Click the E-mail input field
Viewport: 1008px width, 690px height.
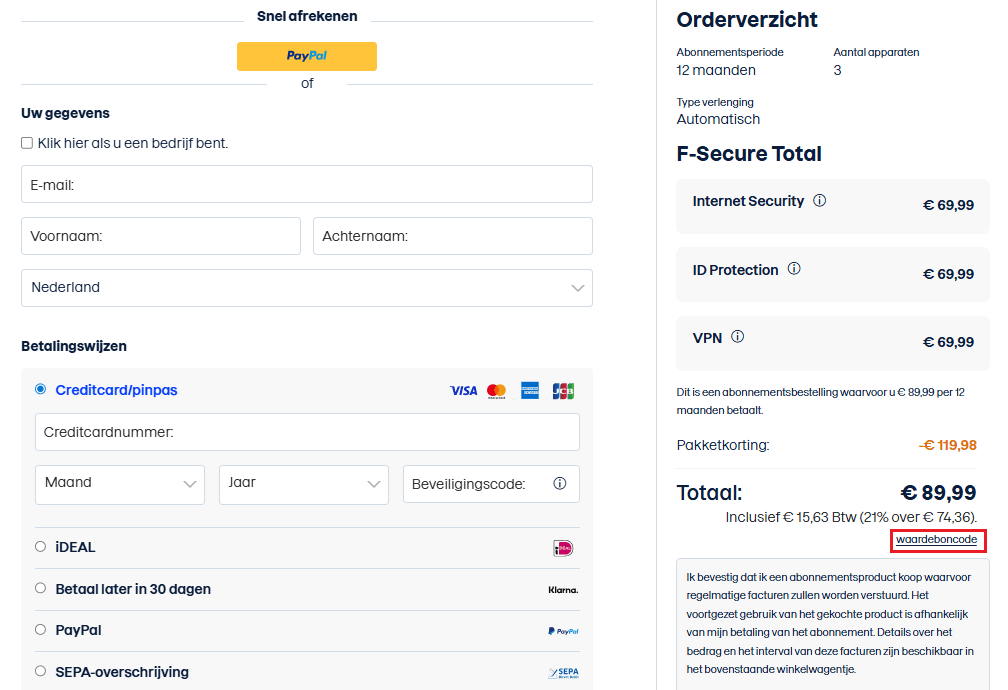point(306,184)
